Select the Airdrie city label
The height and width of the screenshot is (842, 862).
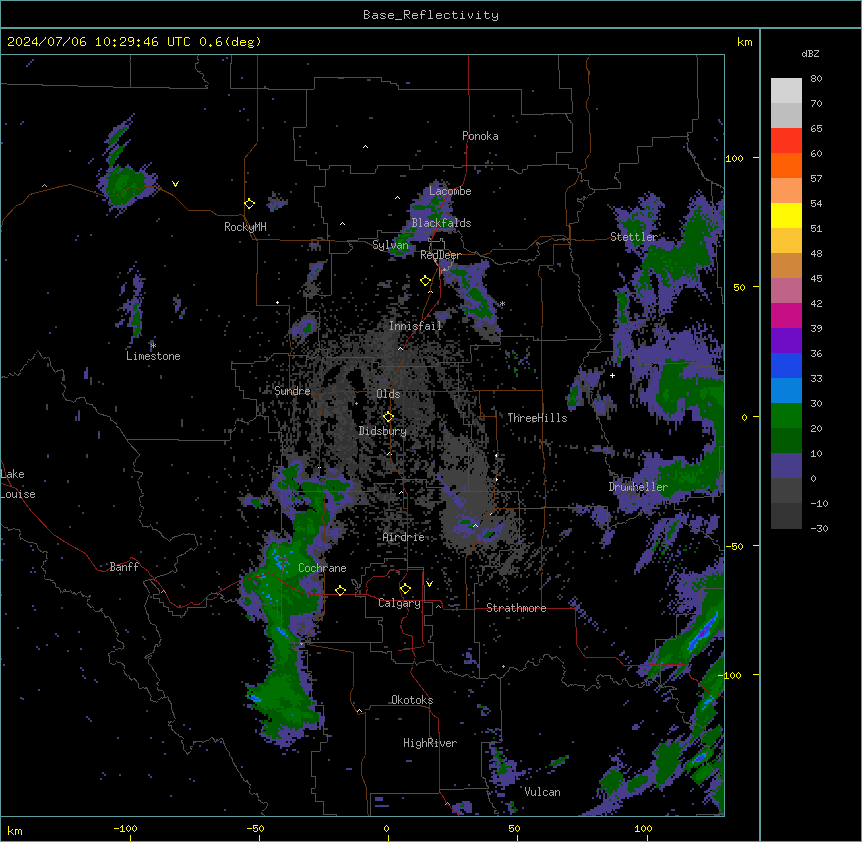click(x=403, y=537)
